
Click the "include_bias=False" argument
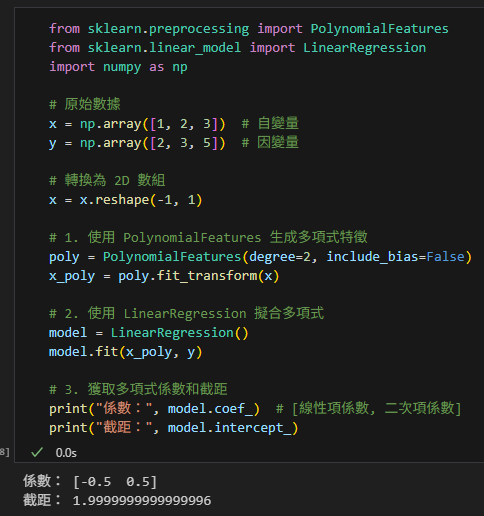click(396, 257)
